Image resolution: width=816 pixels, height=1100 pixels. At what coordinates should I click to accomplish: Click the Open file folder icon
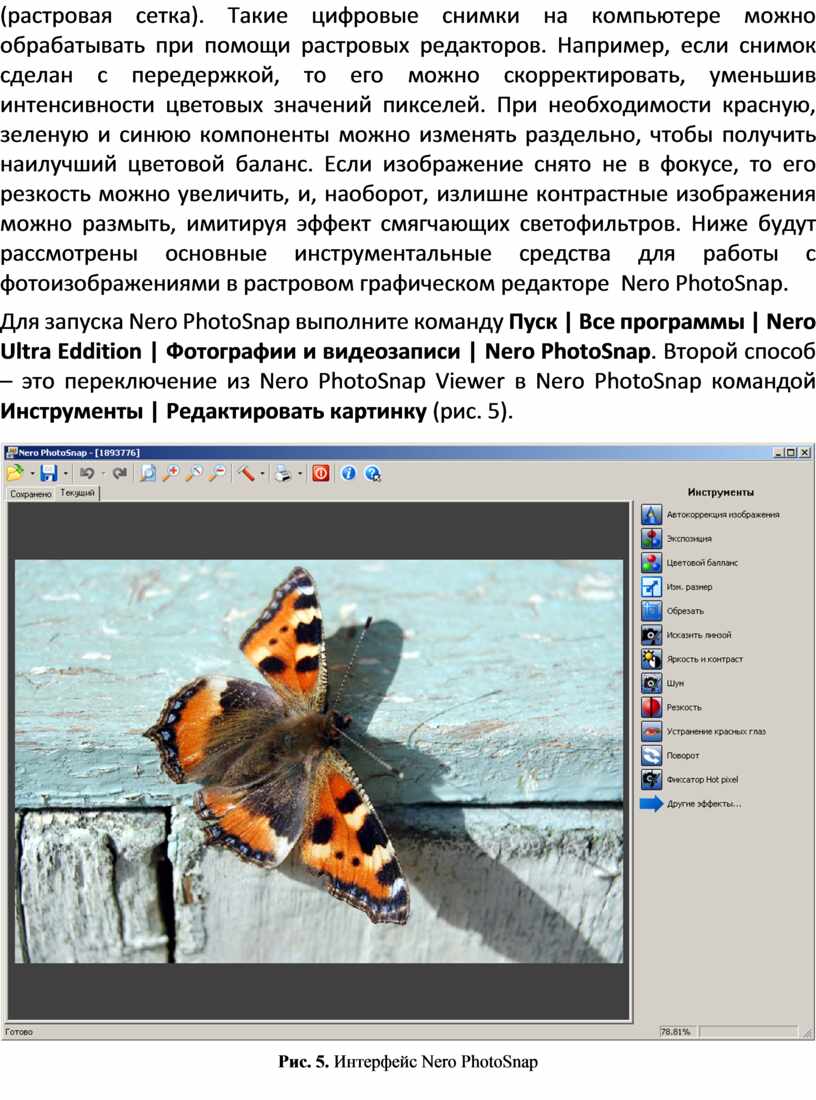click(14, 473)
